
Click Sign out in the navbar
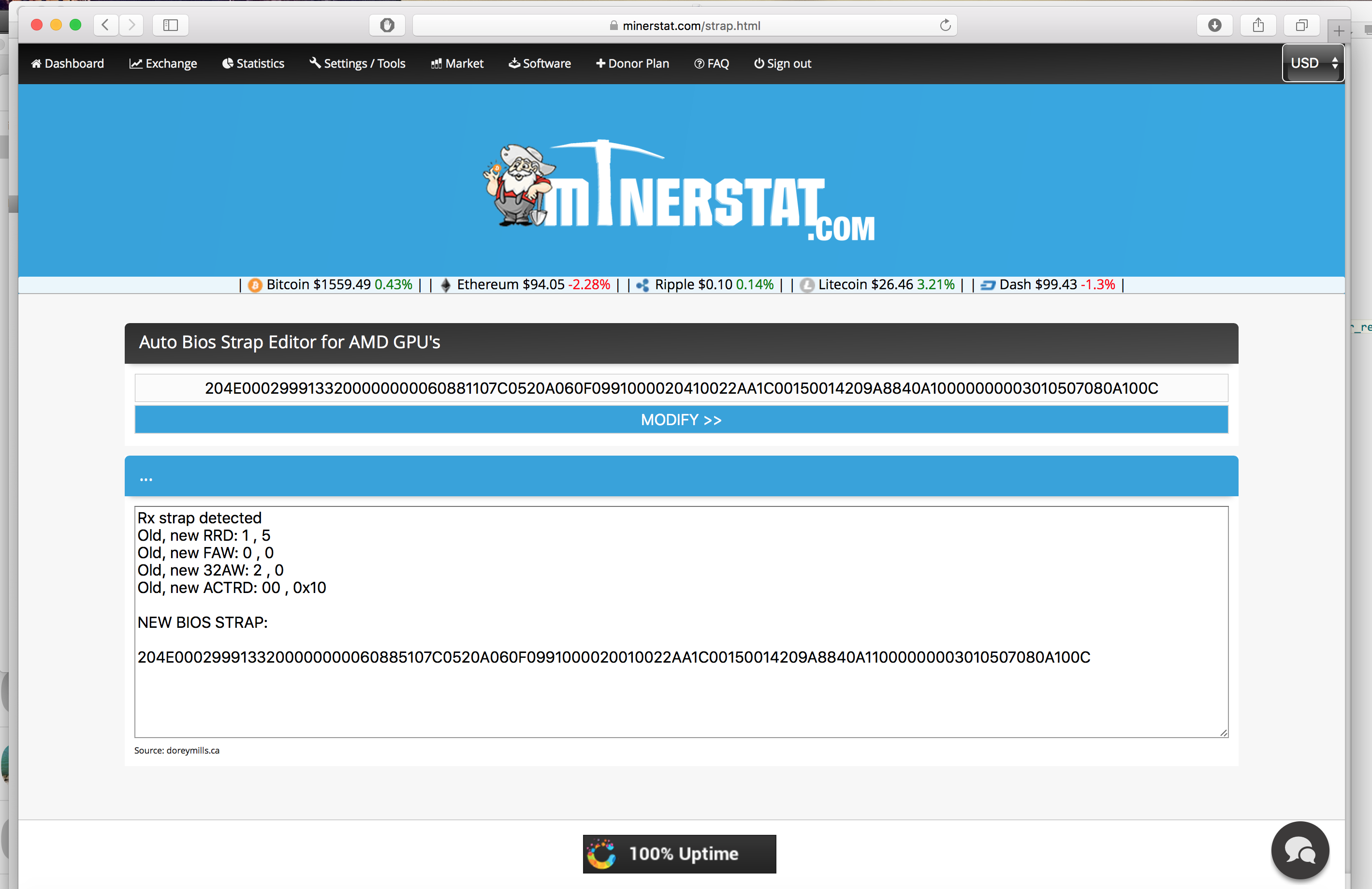782,63
